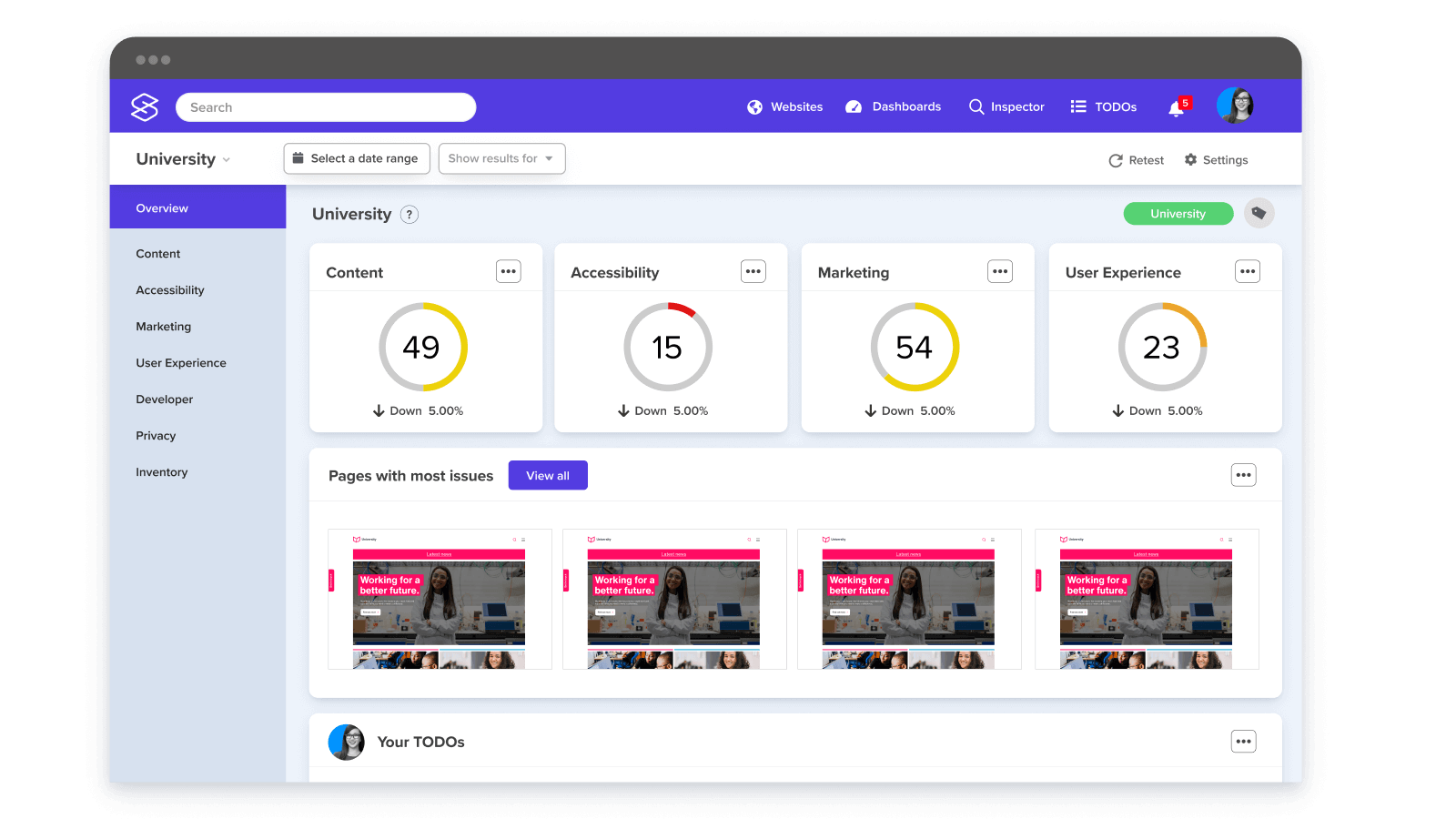Open the first page thumbnail
Image resolution: width=1456 pixels, height=819 pixels.
coord(440,599)
